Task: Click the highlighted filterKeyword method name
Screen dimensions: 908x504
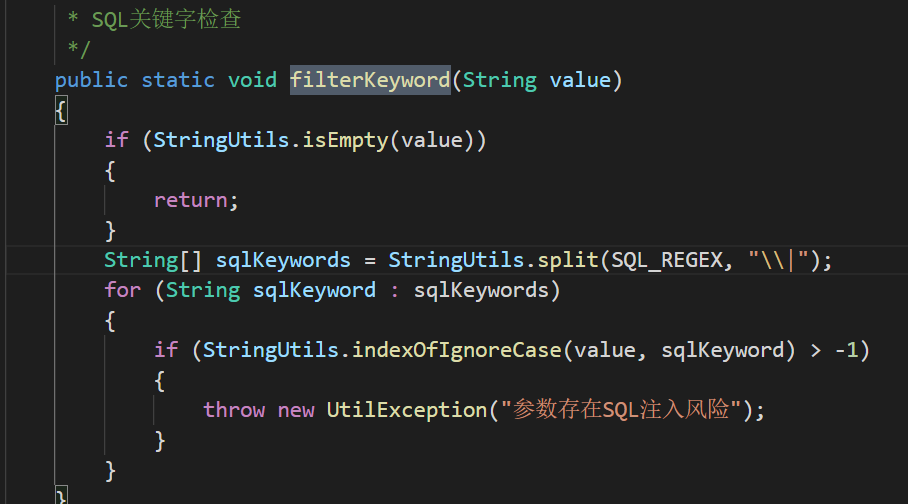Action: pos(370,80)
